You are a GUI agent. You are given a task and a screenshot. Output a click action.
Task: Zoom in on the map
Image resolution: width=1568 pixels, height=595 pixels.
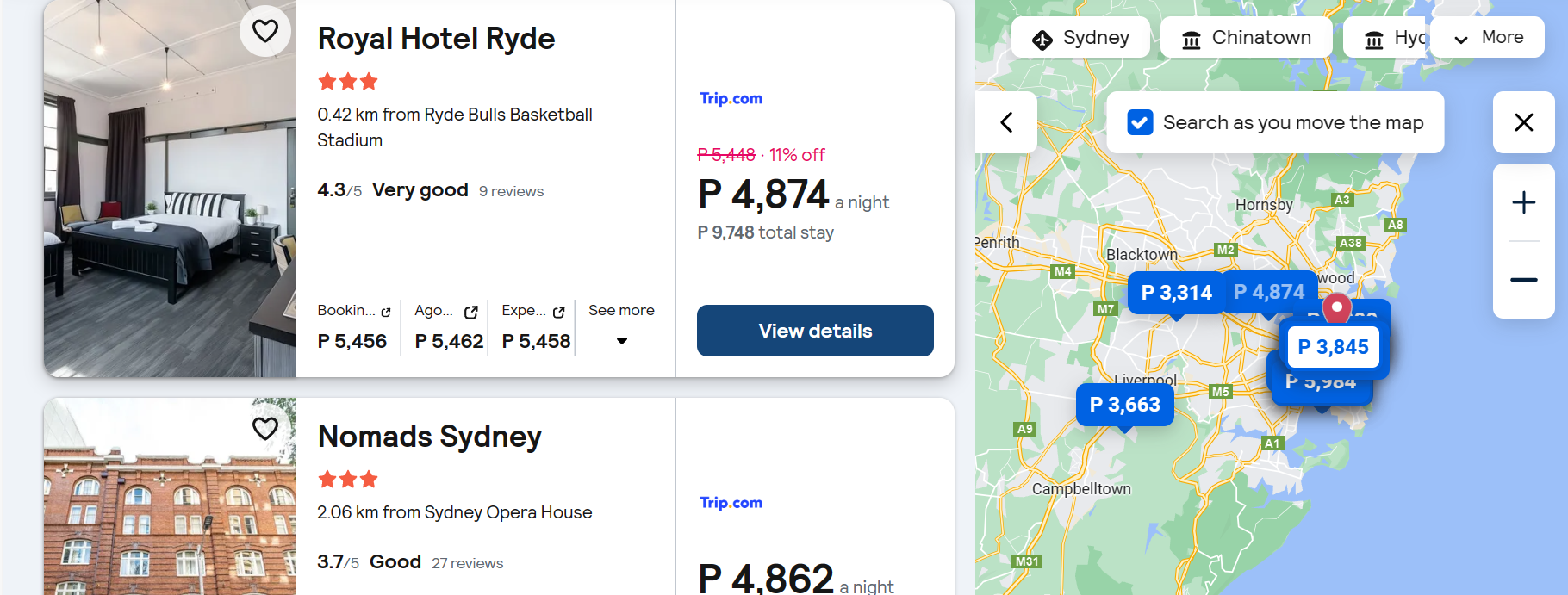click(1523, 202)
